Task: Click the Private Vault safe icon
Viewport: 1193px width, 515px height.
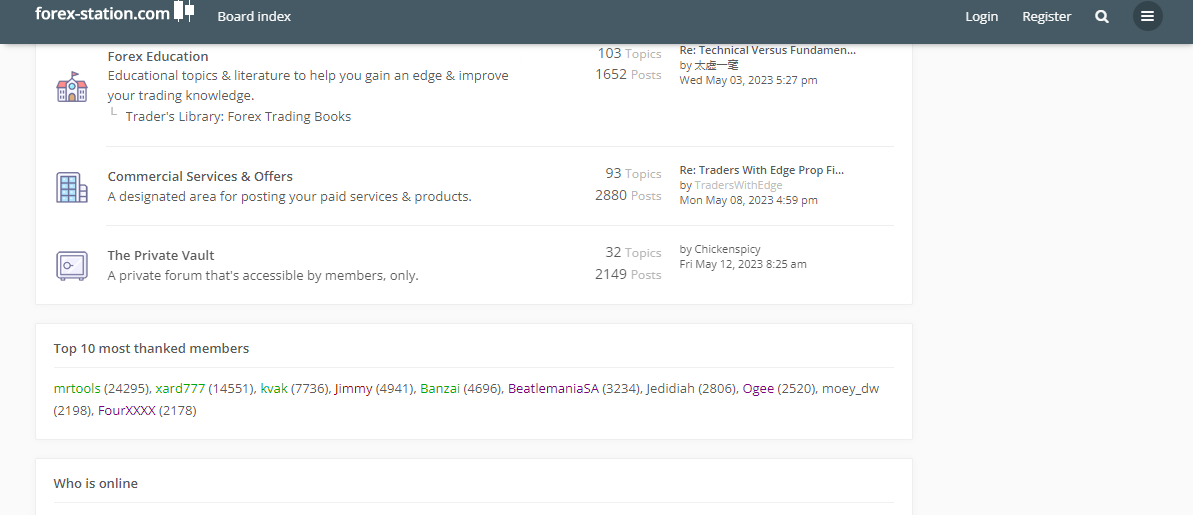Action: click(72, 265)
